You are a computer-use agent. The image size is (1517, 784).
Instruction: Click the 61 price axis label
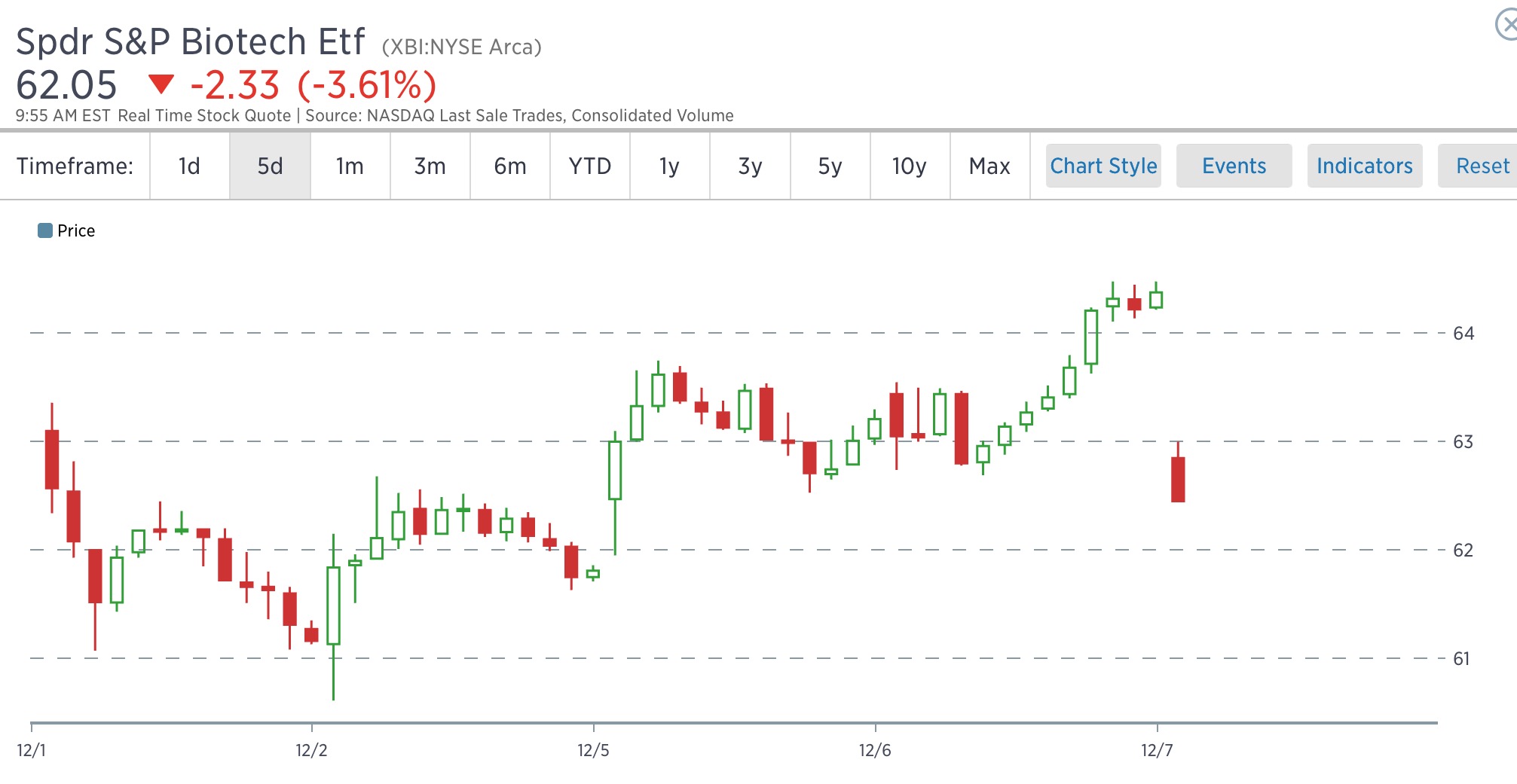pyautogui.click(x=1462, y=659)
